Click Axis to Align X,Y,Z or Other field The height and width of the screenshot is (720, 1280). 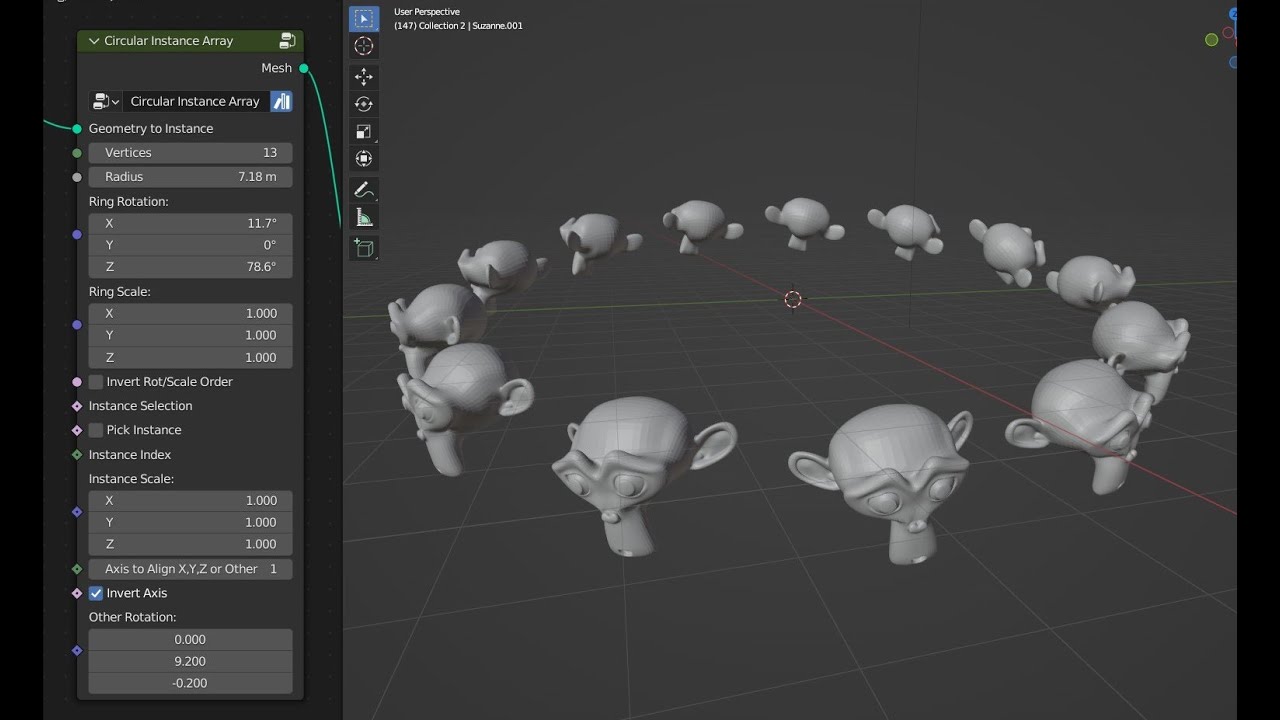(x=191, y=569)
